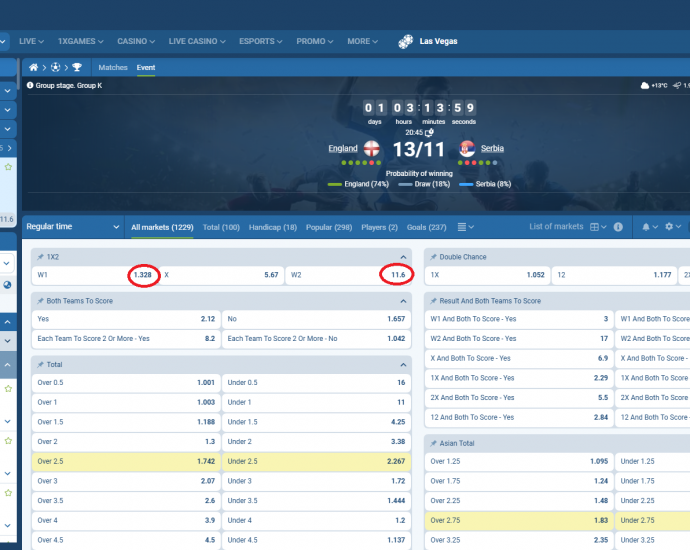Viewport: 690px width, 550px height.
Task: Open the Las Vegas link
Action: 438,41
